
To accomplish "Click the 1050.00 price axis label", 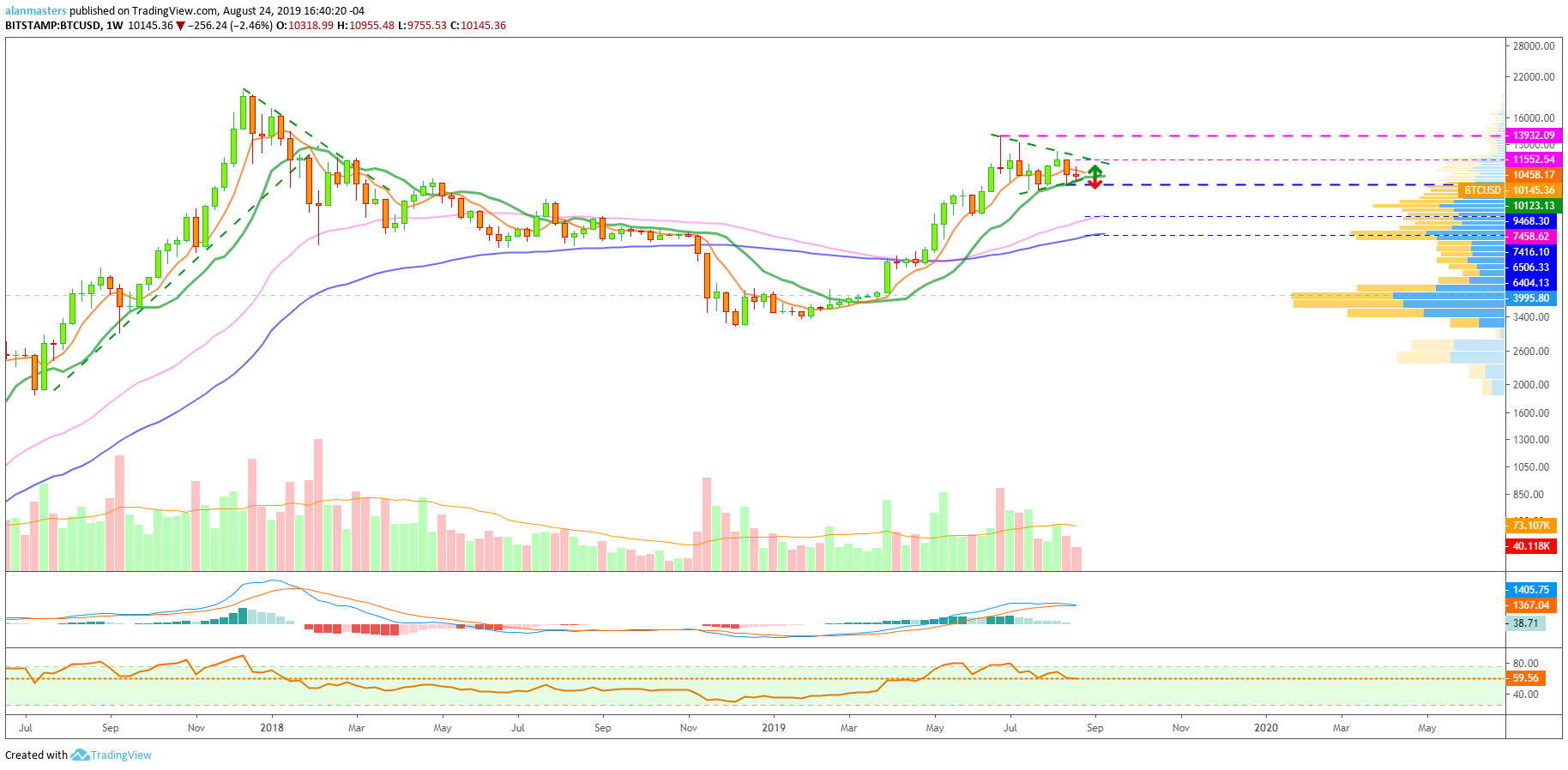I will click(1531, 467).
